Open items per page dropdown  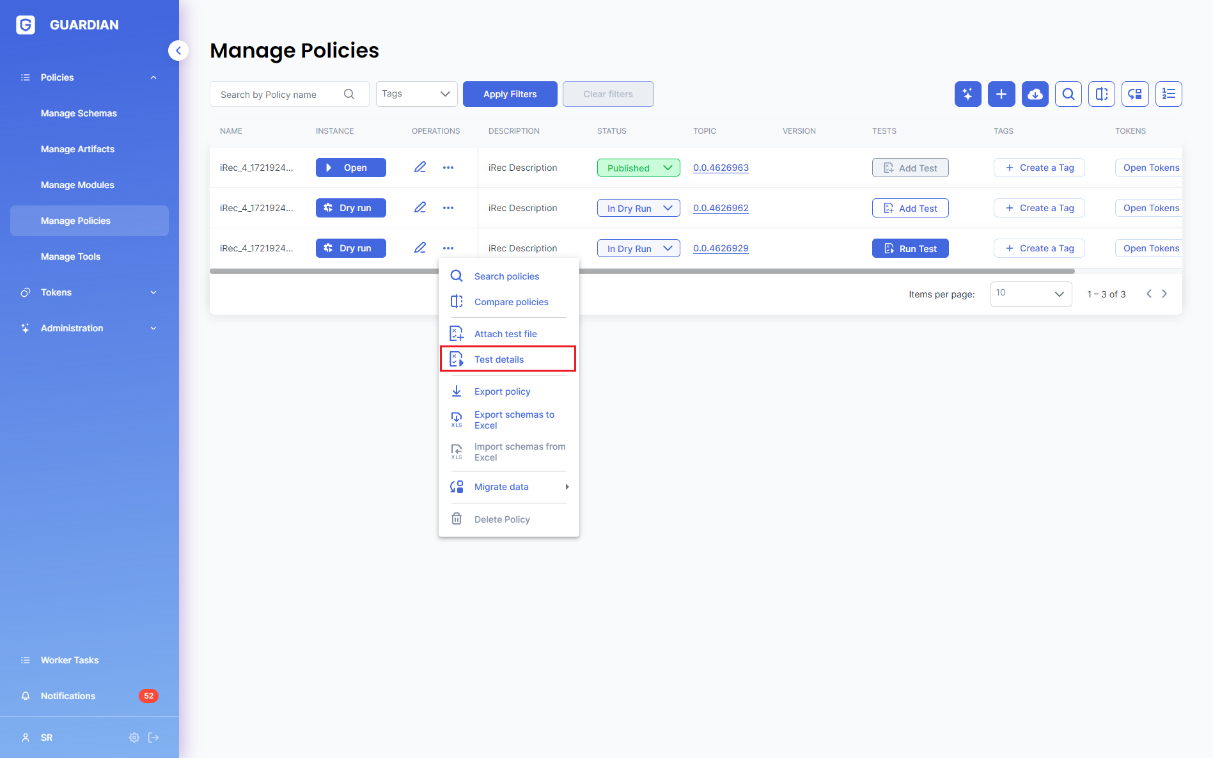pyautogui.click(x=1030, y=294)
